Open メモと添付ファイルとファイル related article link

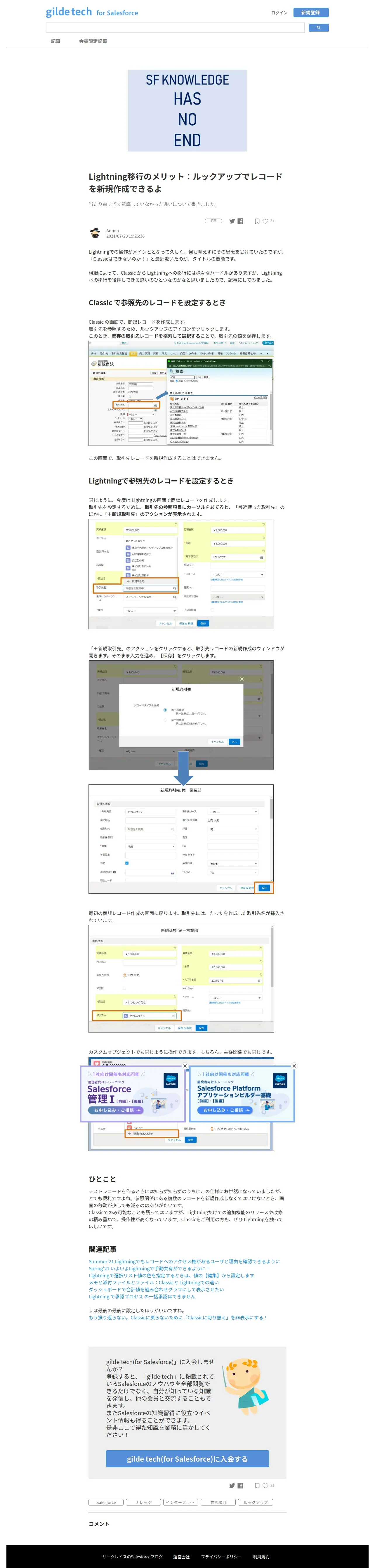click(153, 1283)
